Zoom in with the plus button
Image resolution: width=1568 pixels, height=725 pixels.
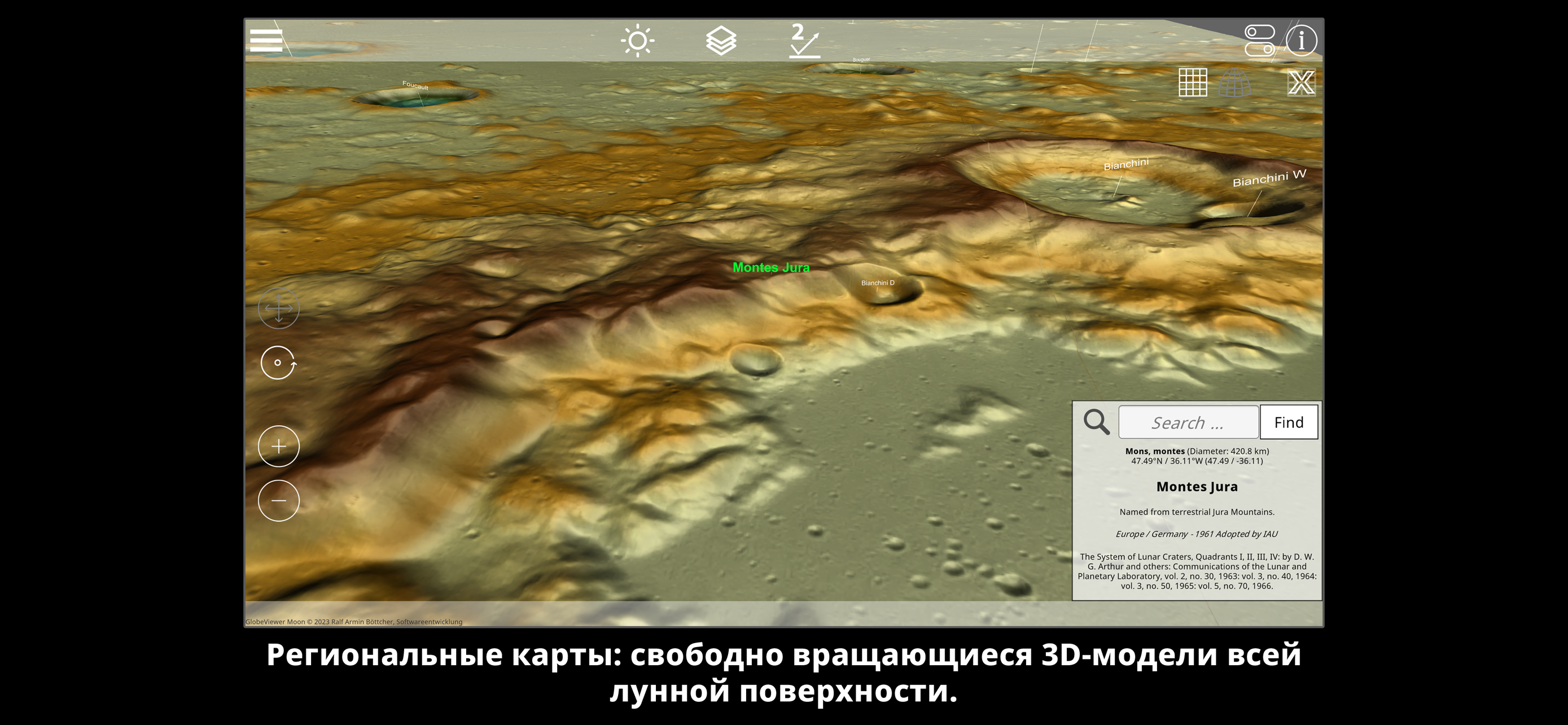tap(278, 446)
